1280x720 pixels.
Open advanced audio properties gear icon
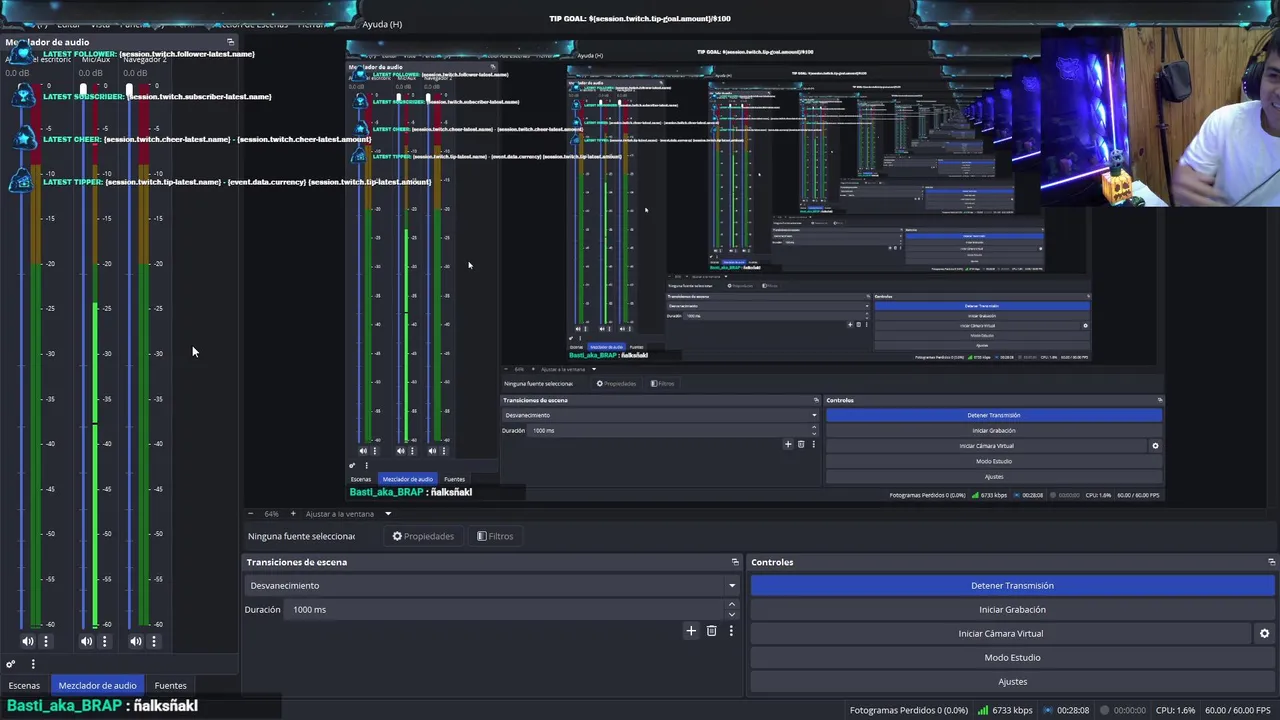11,664
